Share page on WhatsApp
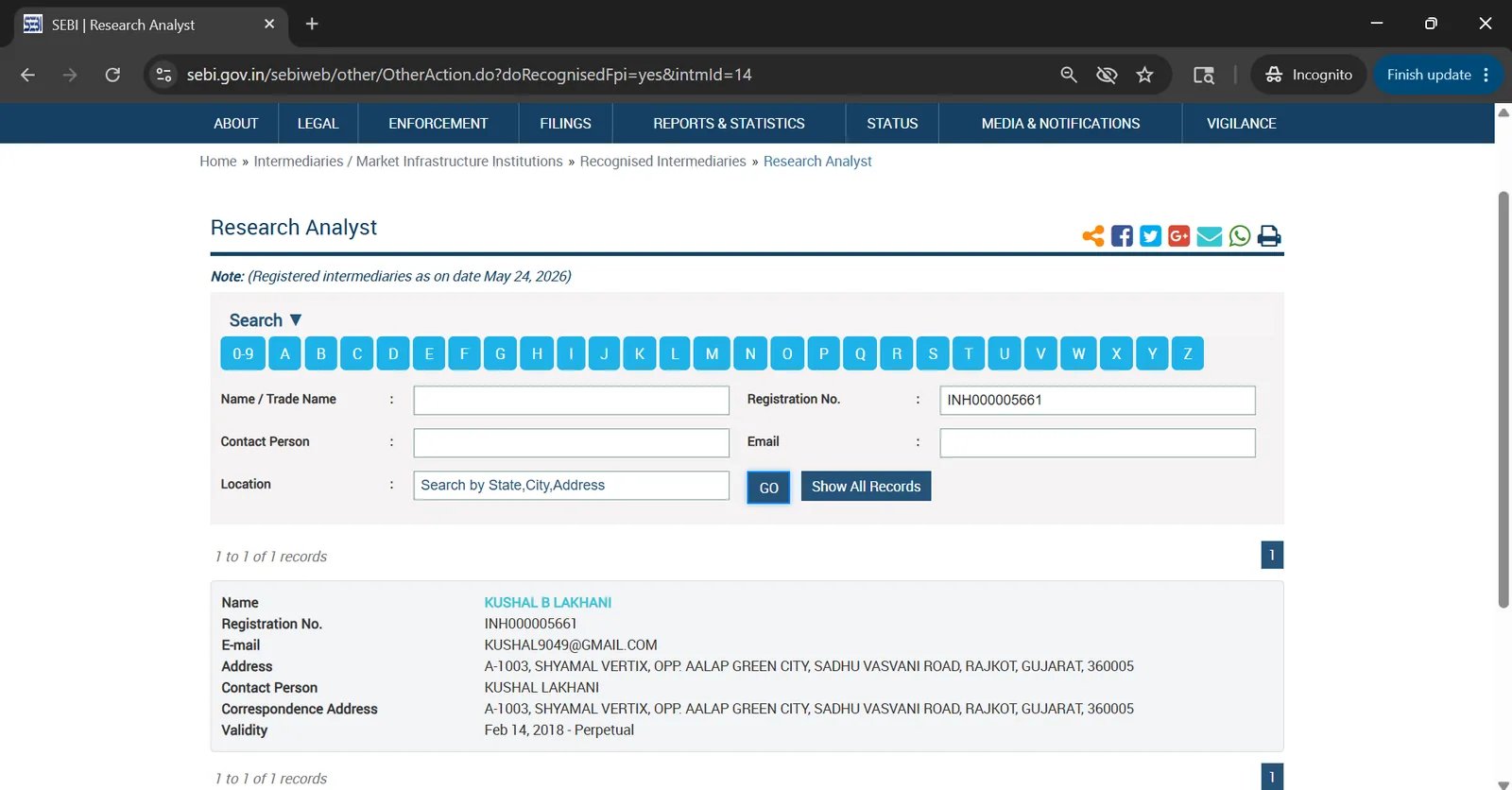The image size is (1512, 790). click(1240, 236)
